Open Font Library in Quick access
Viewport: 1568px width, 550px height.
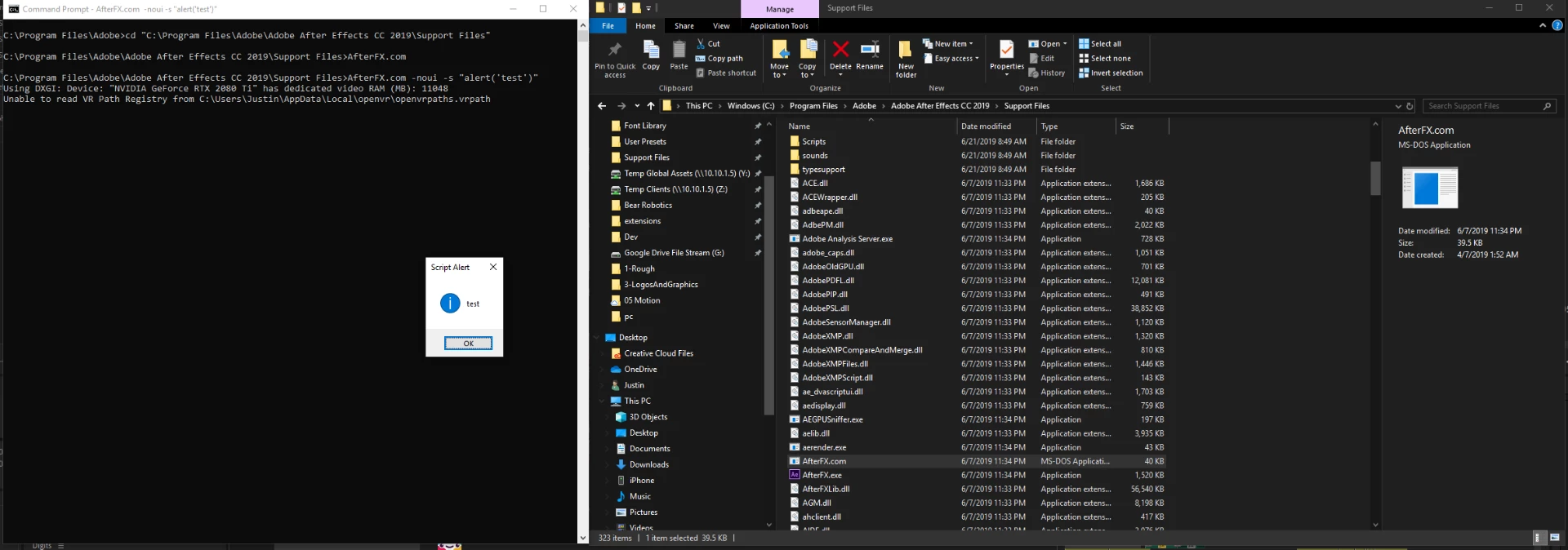(x=645, y=126)
